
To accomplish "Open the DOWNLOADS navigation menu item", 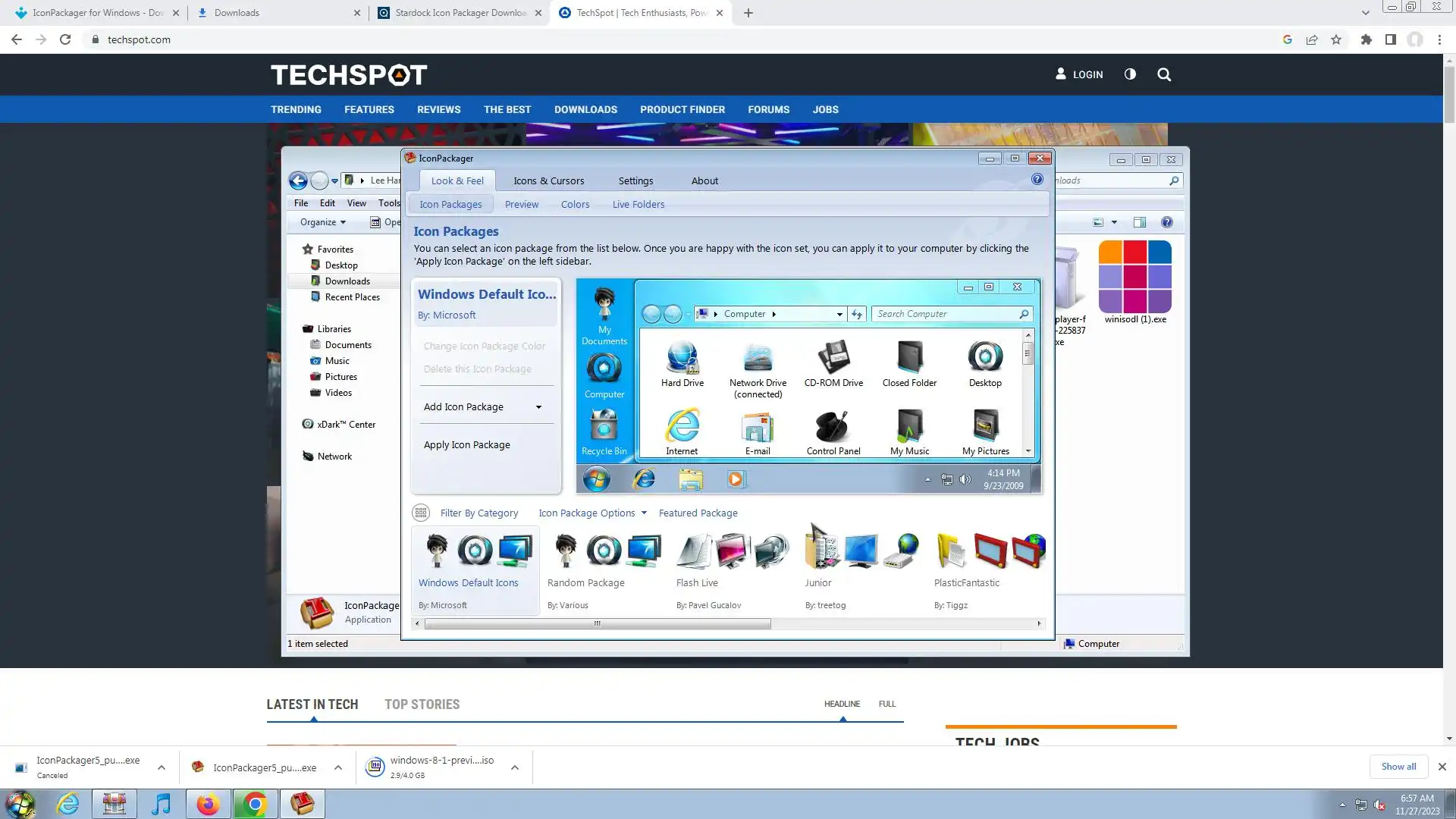I will coord(585,109).
